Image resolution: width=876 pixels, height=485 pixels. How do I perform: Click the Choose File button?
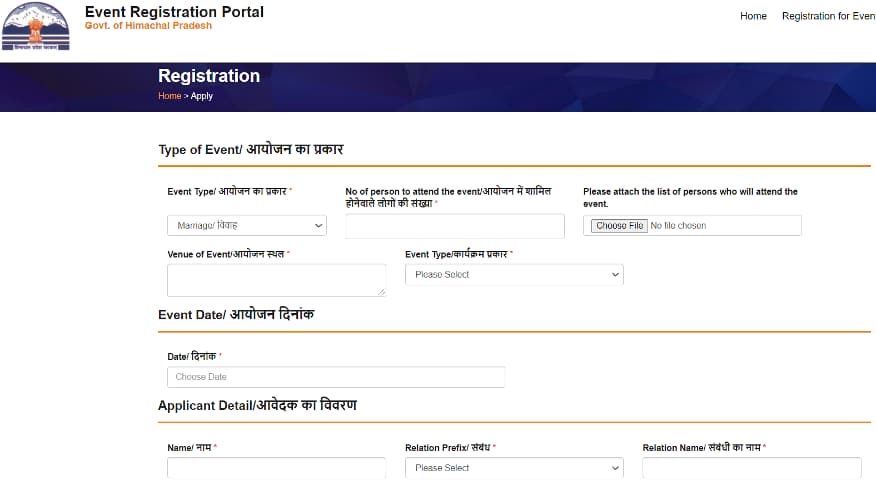click(619, 226)
